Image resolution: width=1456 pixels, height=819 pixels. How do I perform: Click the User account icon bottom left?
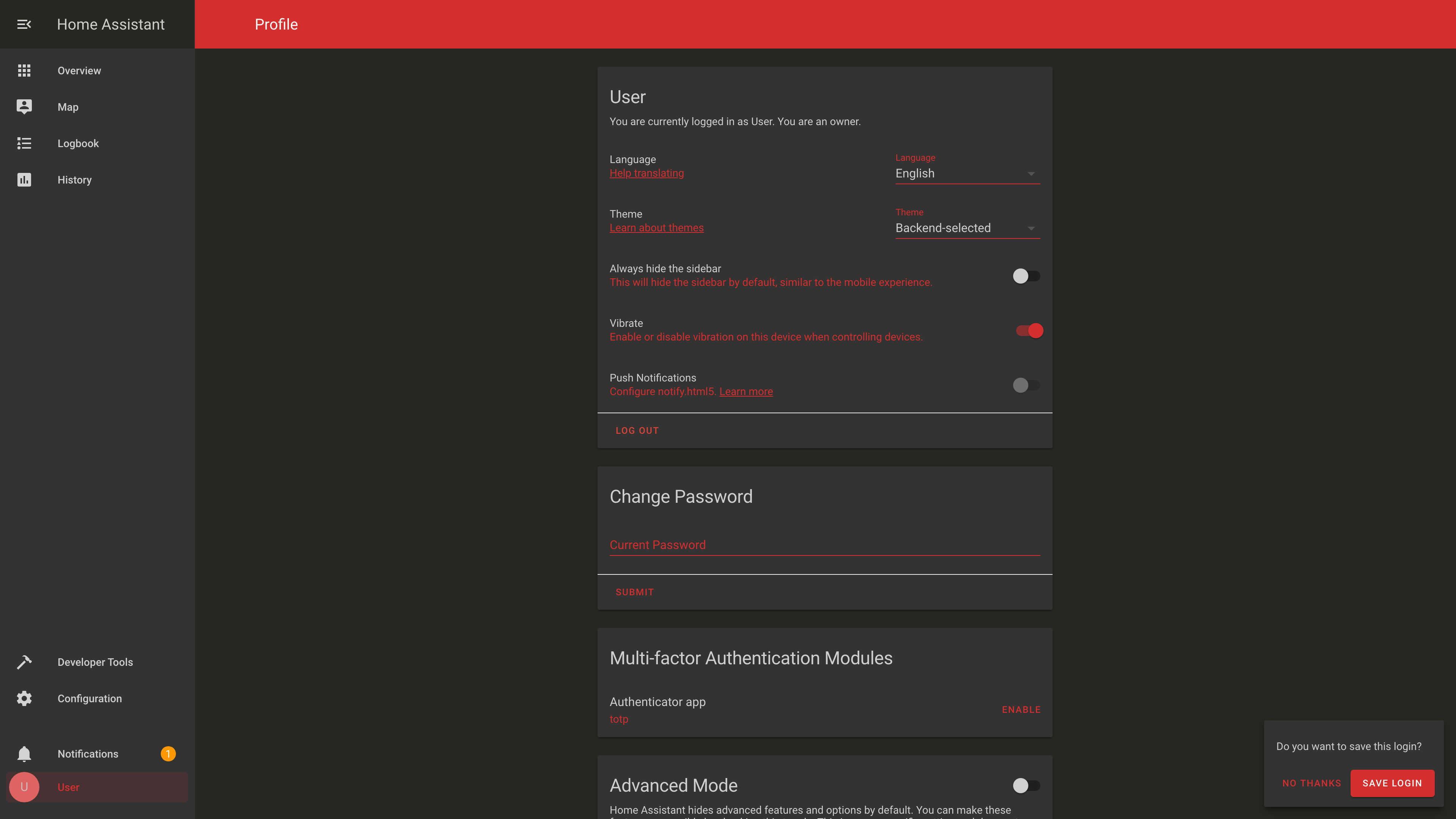pyautogui.click(x=24, y=787)
